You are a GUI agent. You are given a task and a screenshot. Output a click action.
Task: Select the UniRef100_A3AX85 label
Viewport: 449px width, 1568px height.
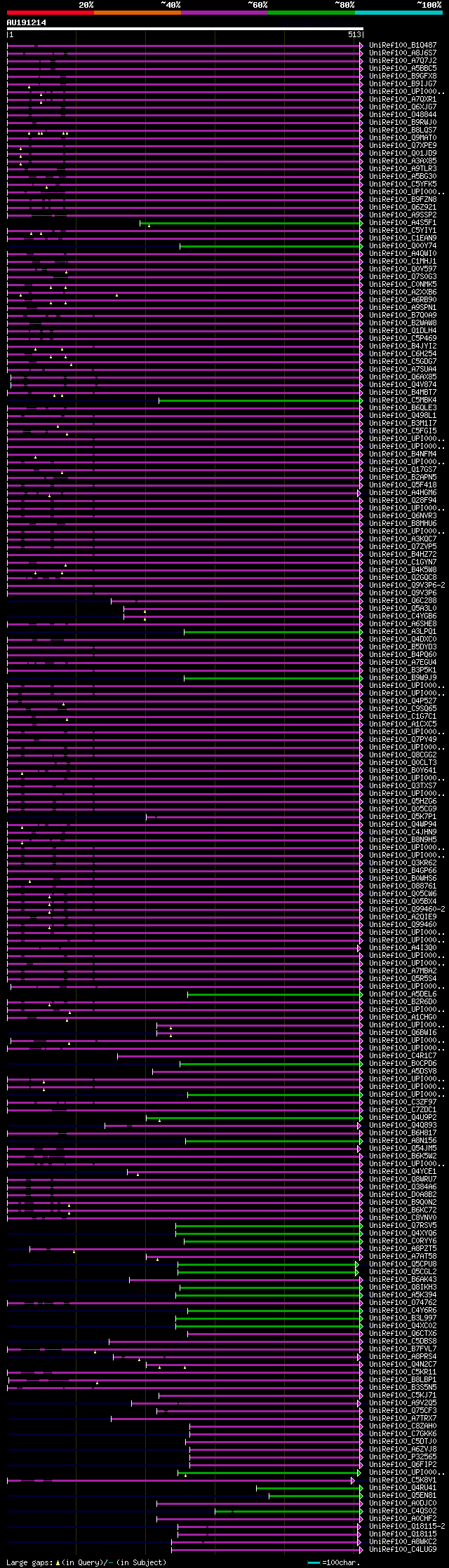[403, 161]
